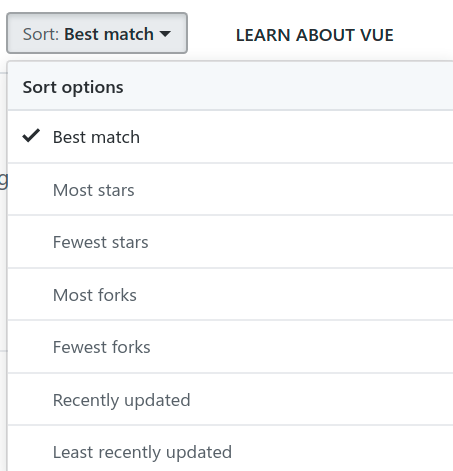Click the cut-off link text behind menu
453x471 pixels.
3,180
